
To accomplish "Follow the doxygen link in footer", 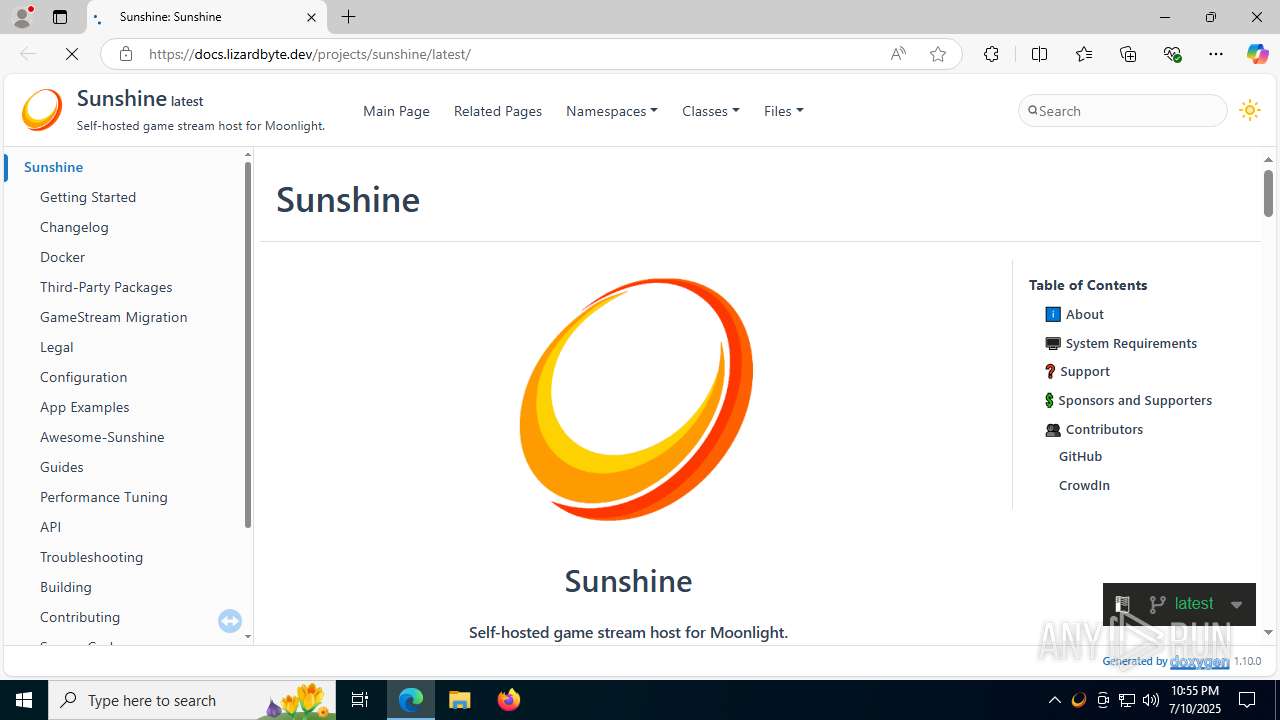I will (x=1200, y=662).
